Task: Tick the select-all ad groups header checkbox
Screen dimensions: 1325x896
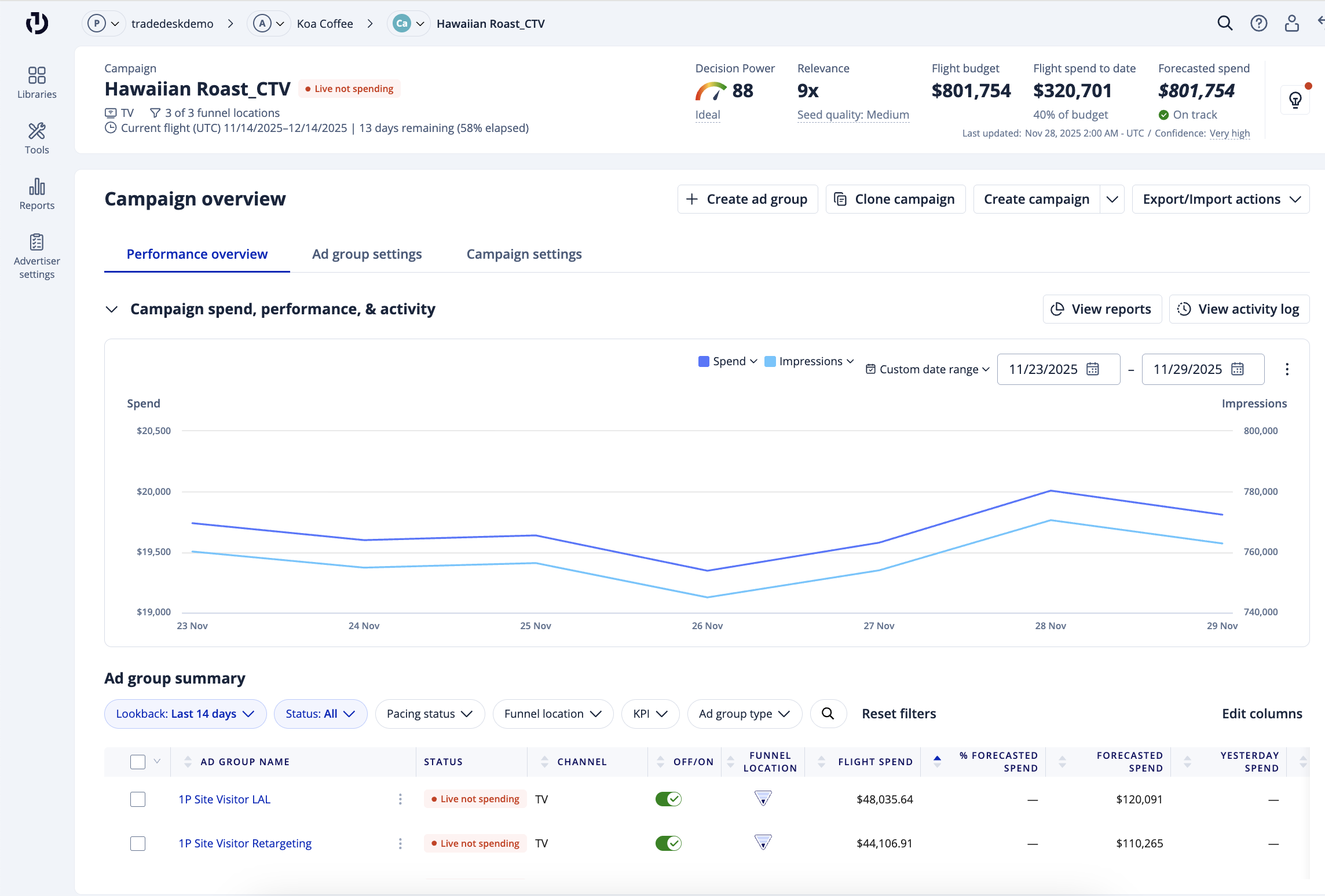Action: pyautogui.click(x=138, y=762)
